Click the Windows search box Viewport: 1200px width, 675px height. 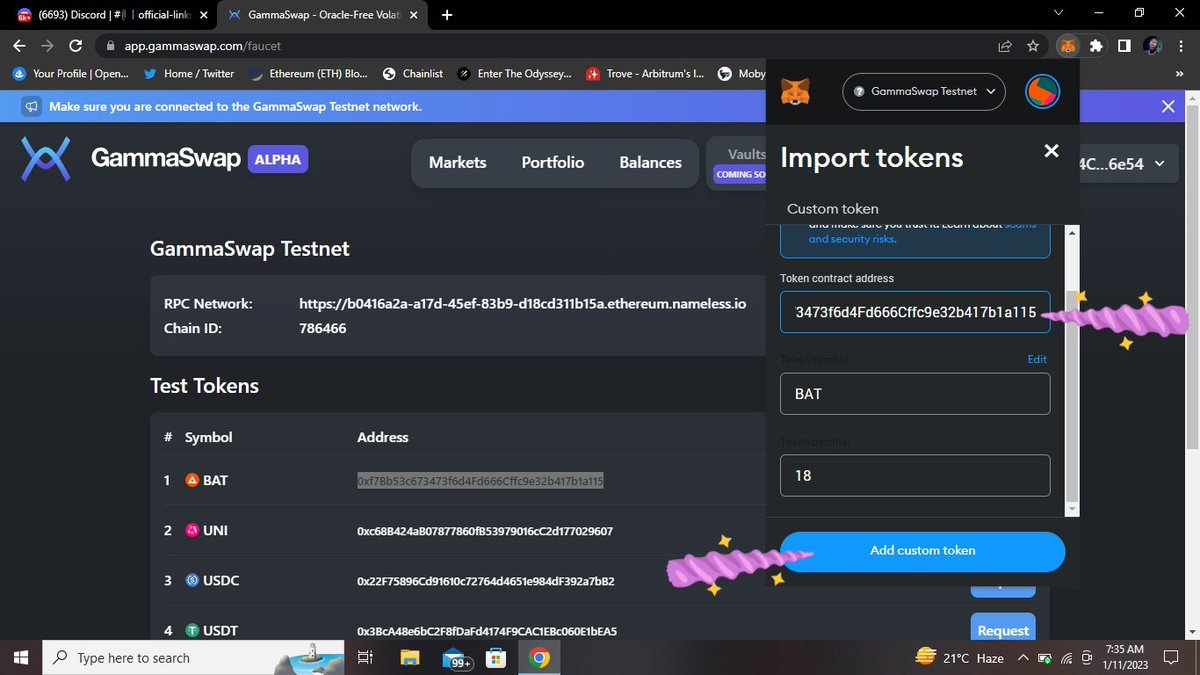(x=194, y=658)
